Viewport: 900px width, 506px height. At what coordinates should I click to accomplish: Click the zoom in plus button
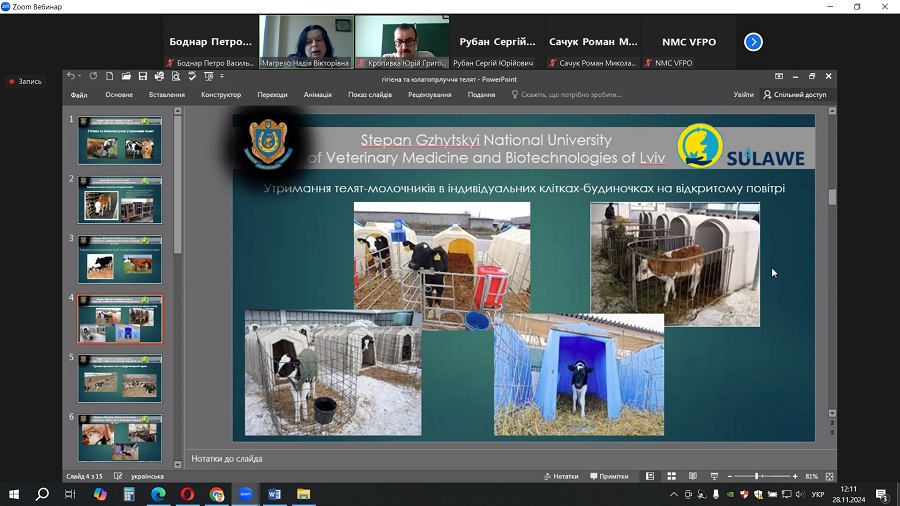[795, 476]
